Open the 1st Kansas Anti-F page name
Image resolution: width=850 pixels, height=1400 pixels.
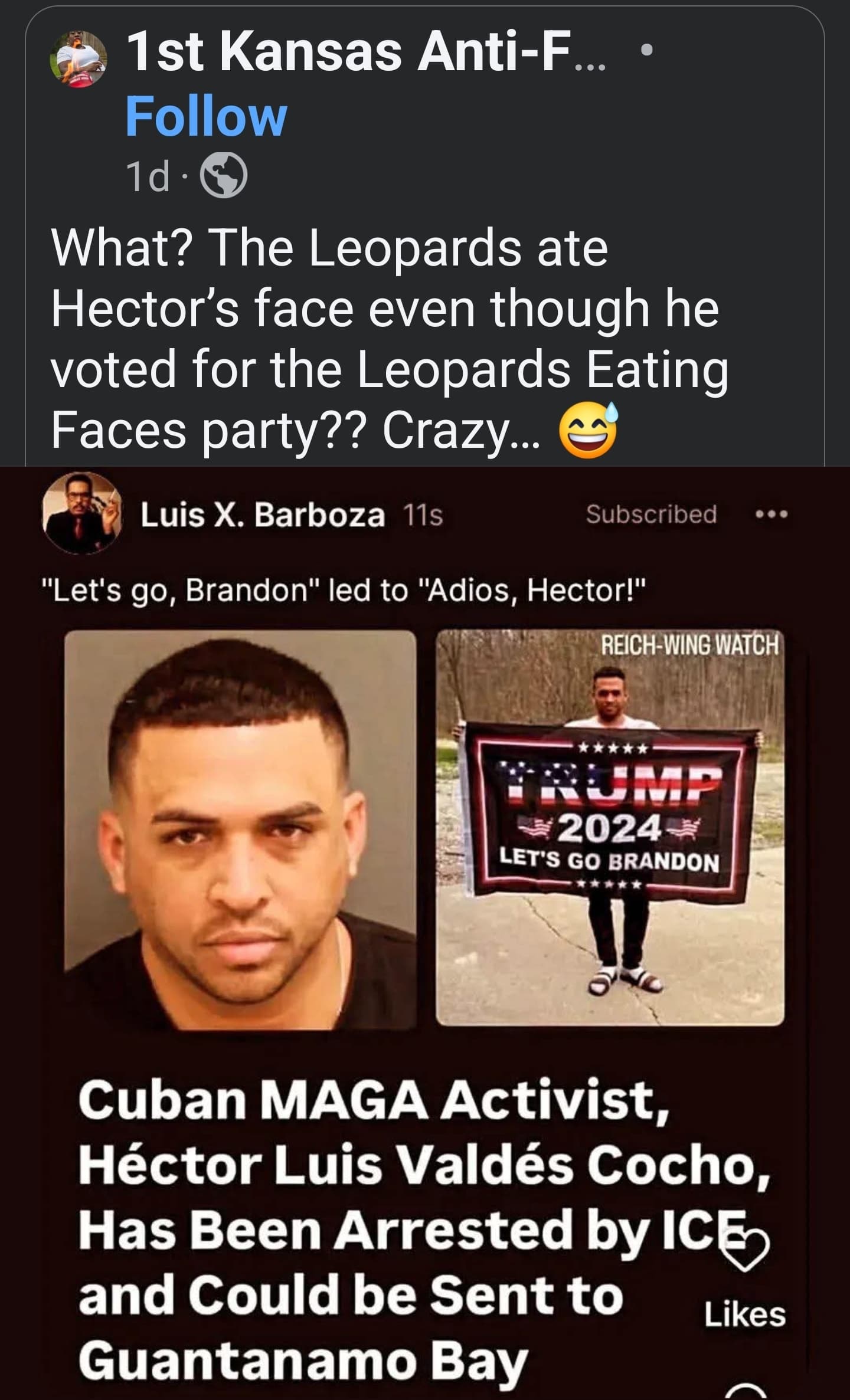tap(366, 53)
